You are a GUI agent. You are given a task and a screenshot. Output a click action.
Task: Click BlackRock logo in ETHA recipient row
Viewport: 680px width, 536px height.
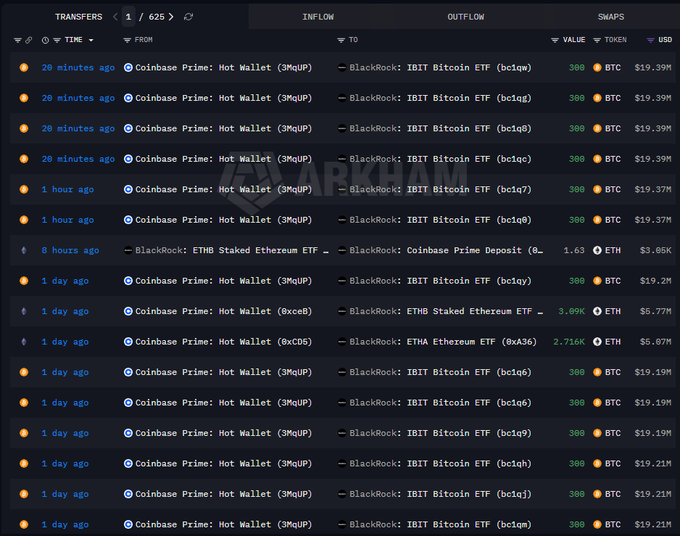(342, 342)
